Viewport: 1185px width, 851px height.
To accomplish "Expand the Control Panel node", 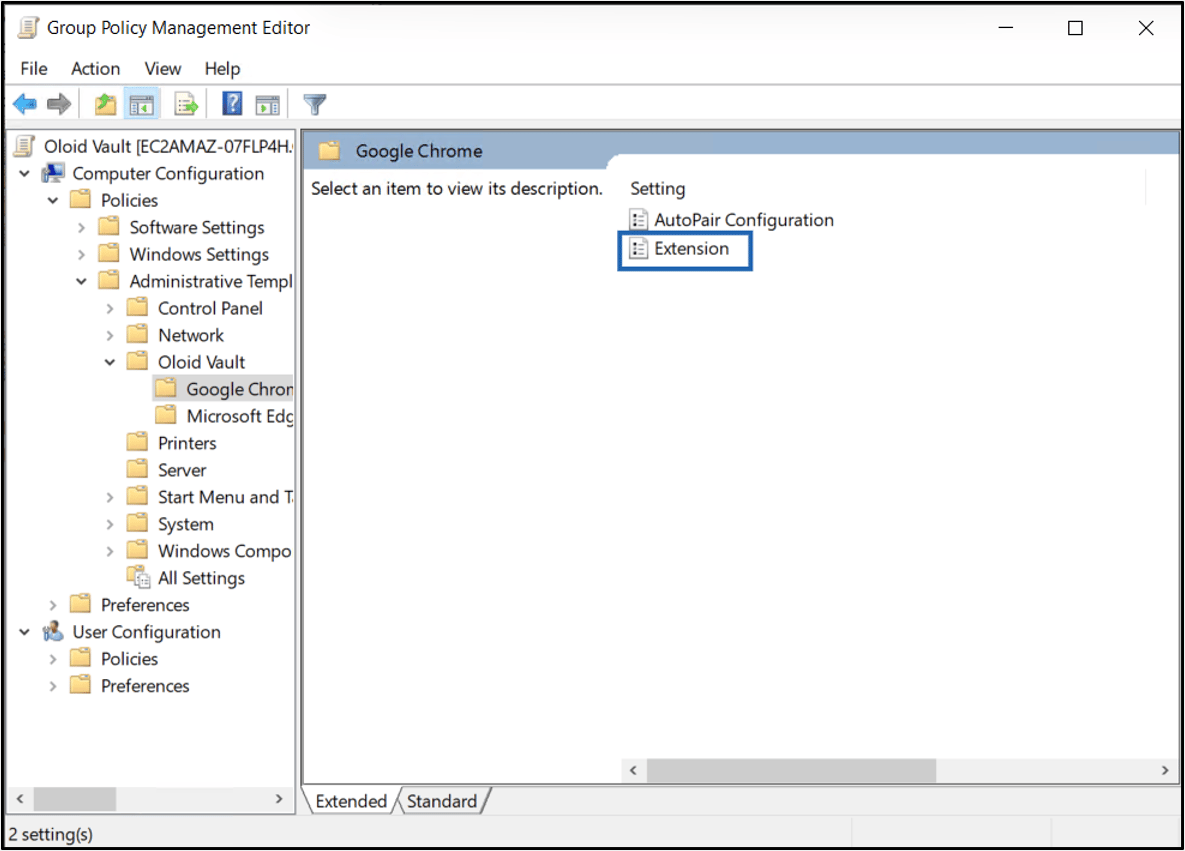I will click(110, 308).
